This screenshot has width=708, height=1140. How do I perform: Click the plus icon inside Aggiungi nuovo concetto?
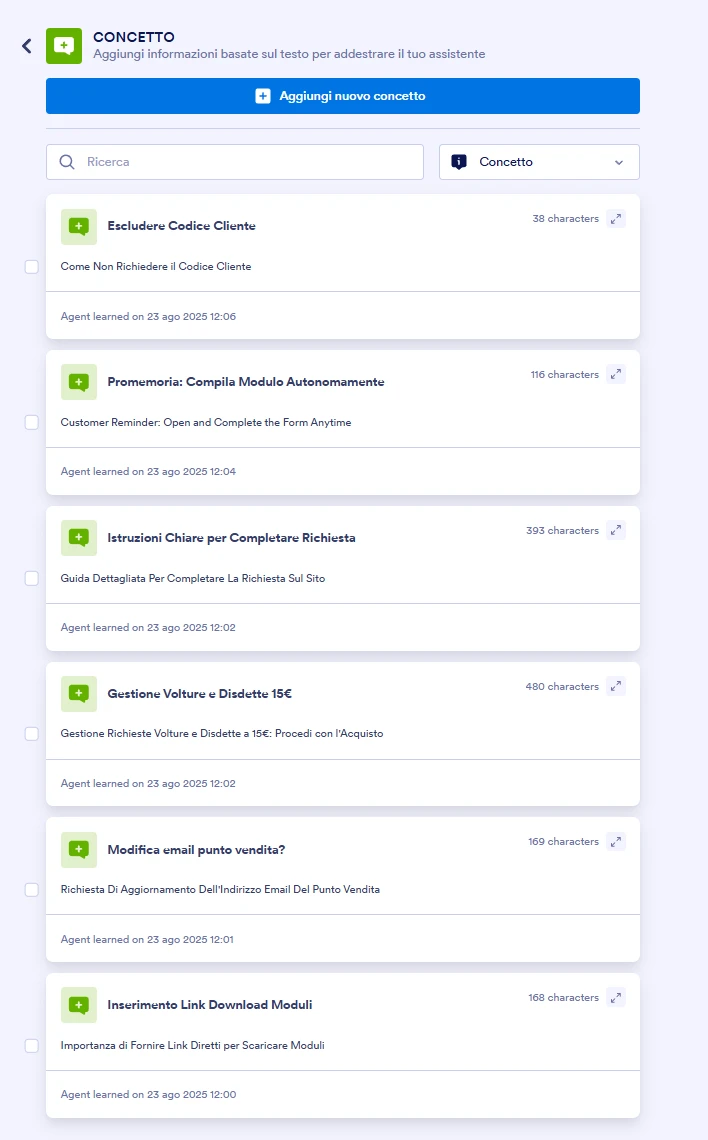[262, 95]
